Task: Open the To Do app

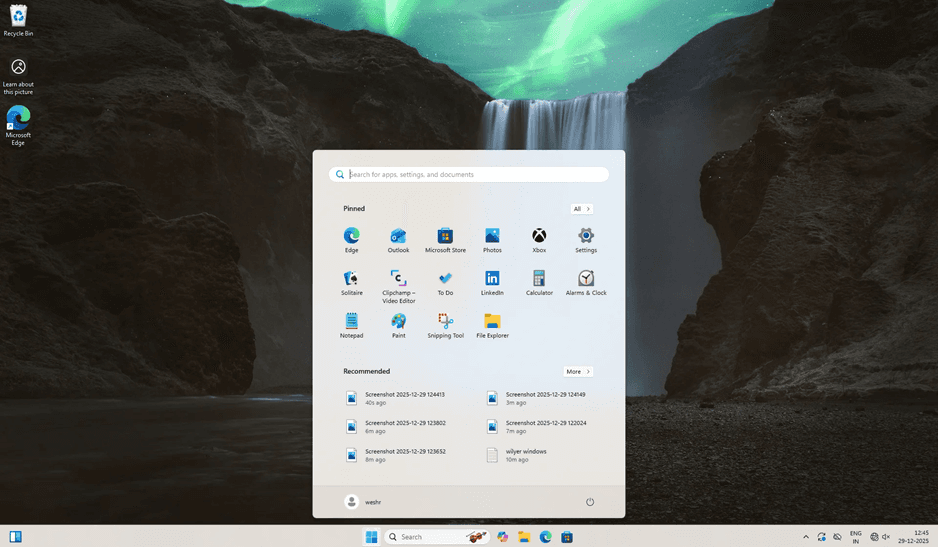Action: tap(445, 282)
